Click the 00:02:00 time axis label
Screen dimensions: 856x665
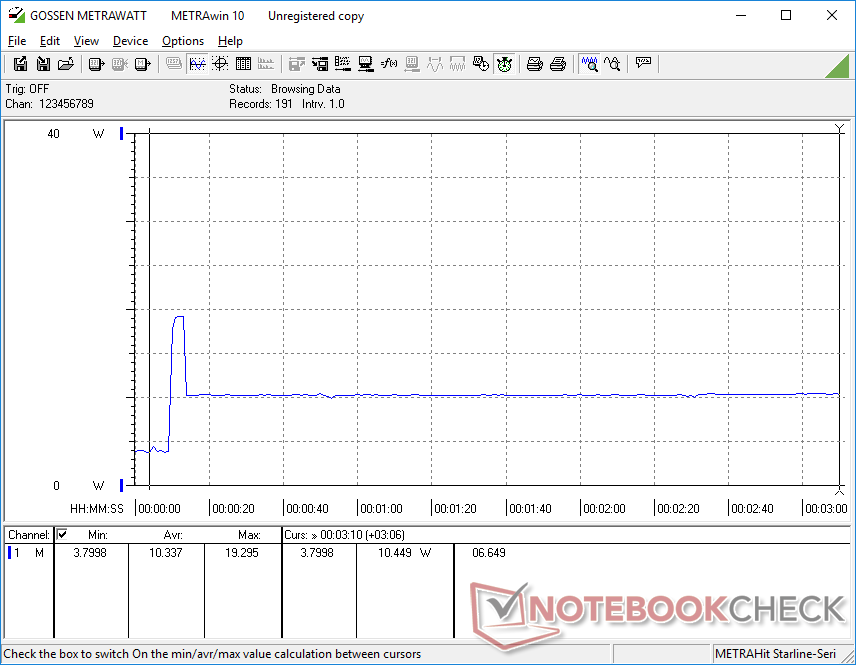tap(604, 508)
